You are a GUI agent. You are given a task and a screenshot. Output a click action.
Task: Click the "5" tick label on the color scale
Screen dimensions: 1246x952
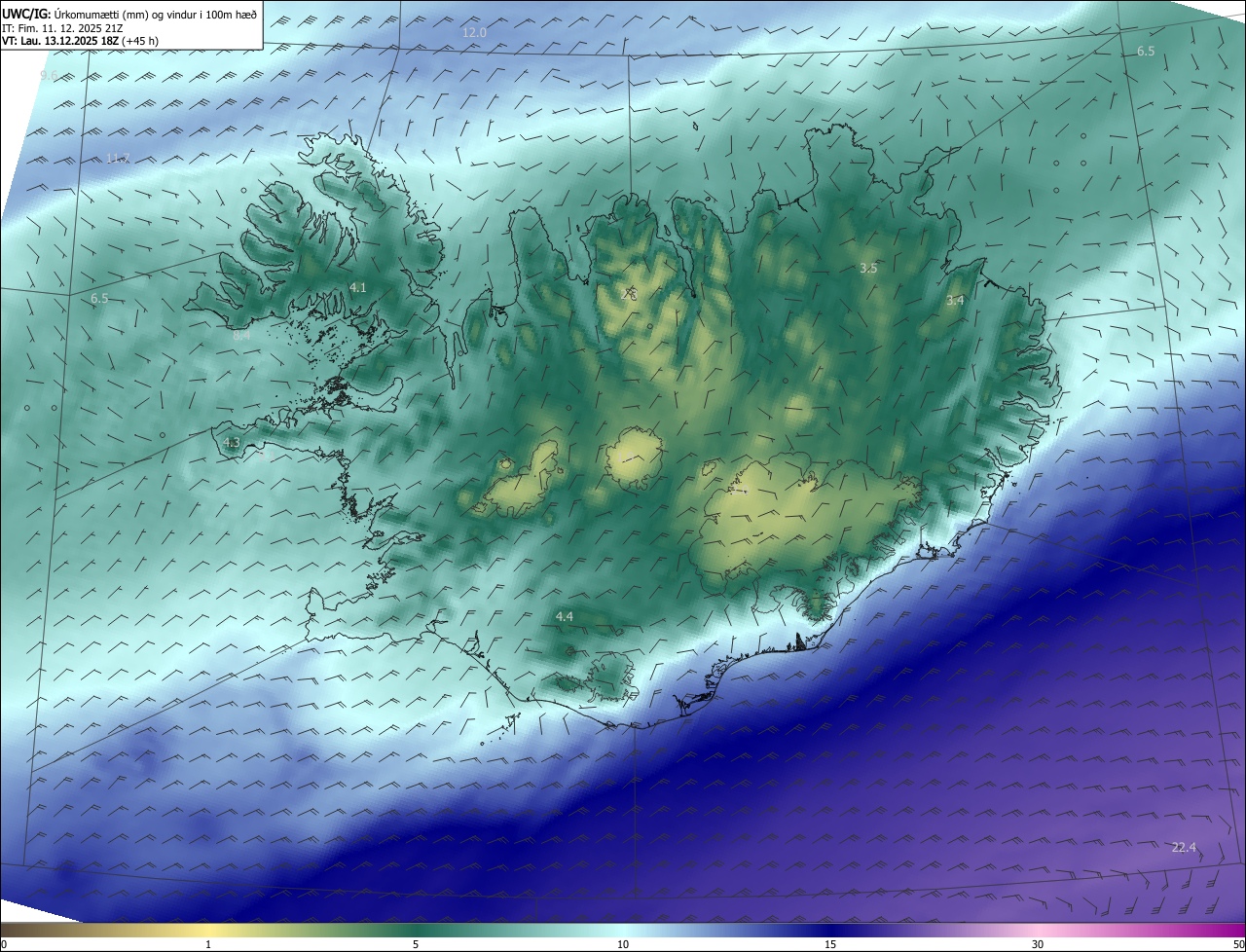tap(416, 944)
